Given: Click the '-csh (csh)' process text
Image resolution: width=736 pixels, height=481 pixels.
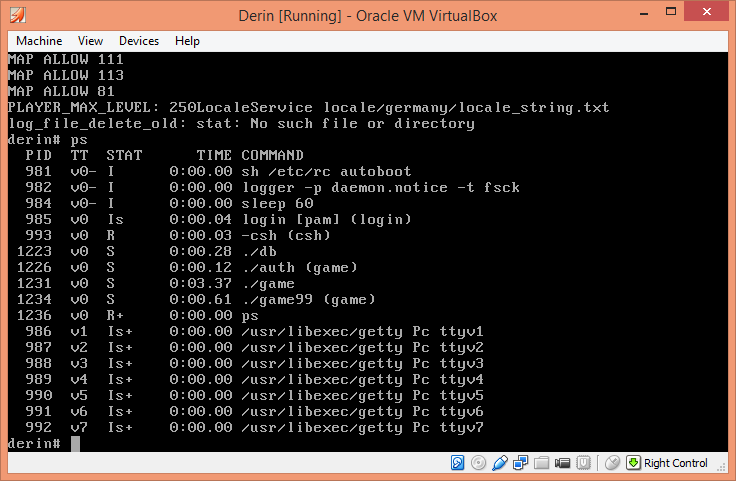Looking at the screenshot, I should (286, 235).
